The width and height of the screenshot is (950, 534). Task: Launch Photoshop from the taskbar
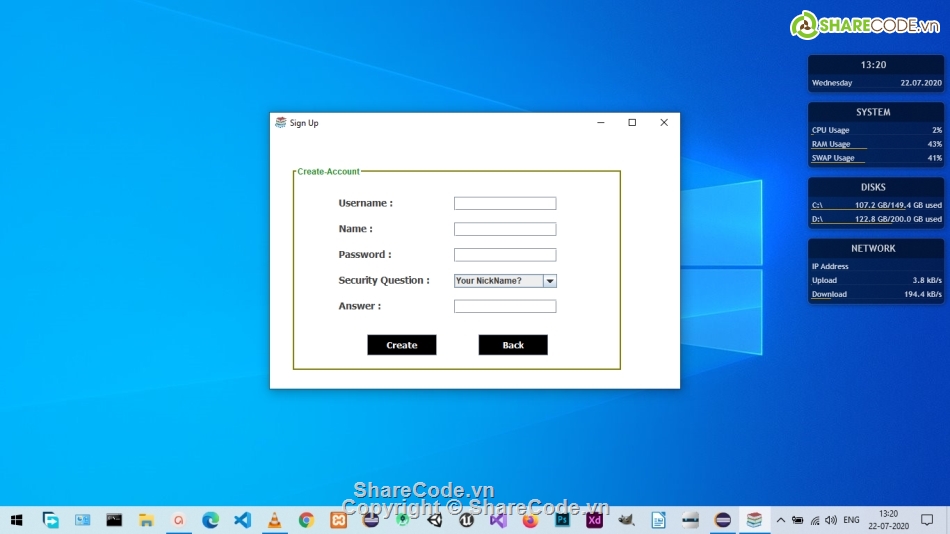tap(562, 520)
